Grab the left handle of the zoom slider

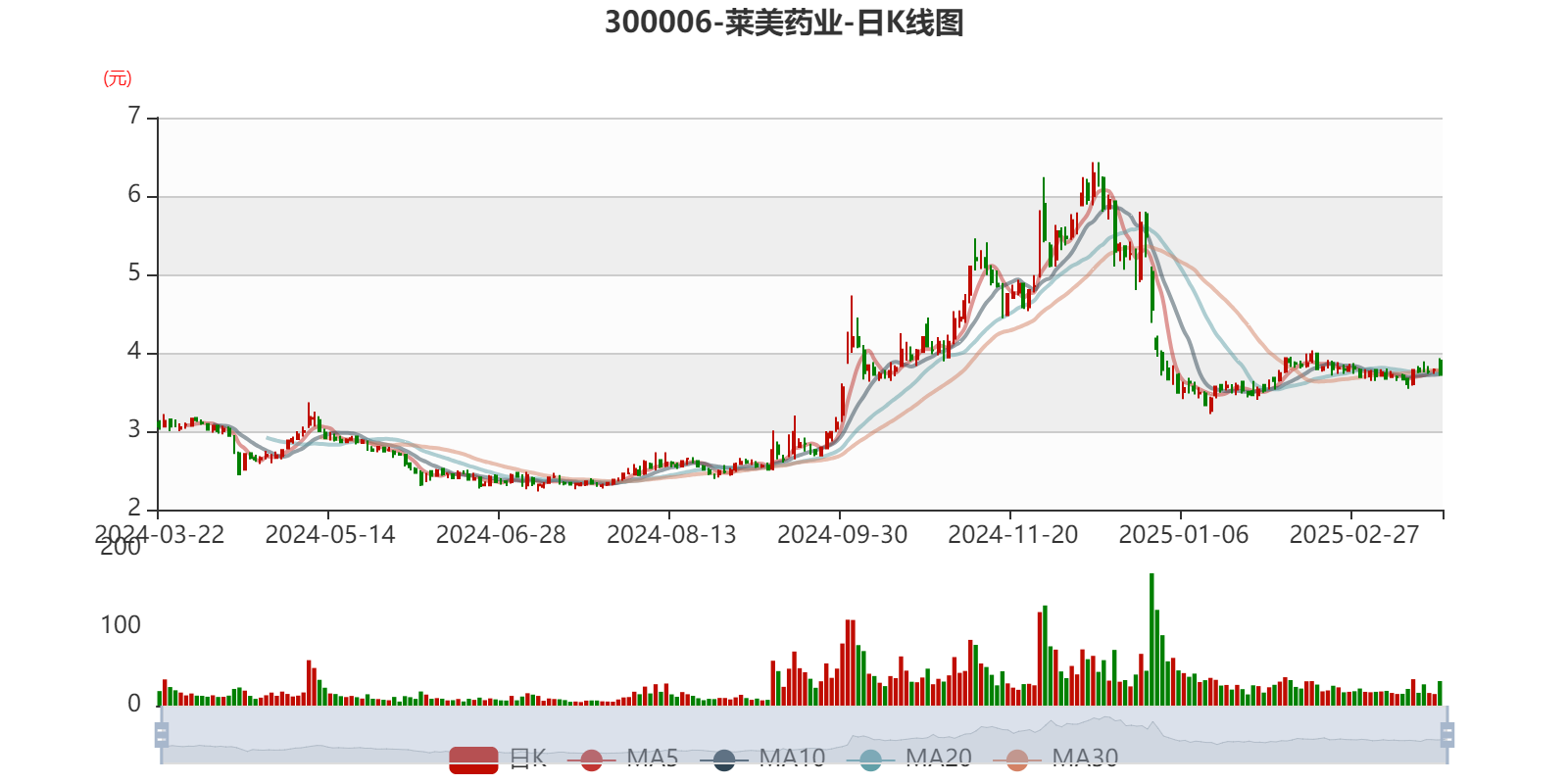tap(162, 735)
